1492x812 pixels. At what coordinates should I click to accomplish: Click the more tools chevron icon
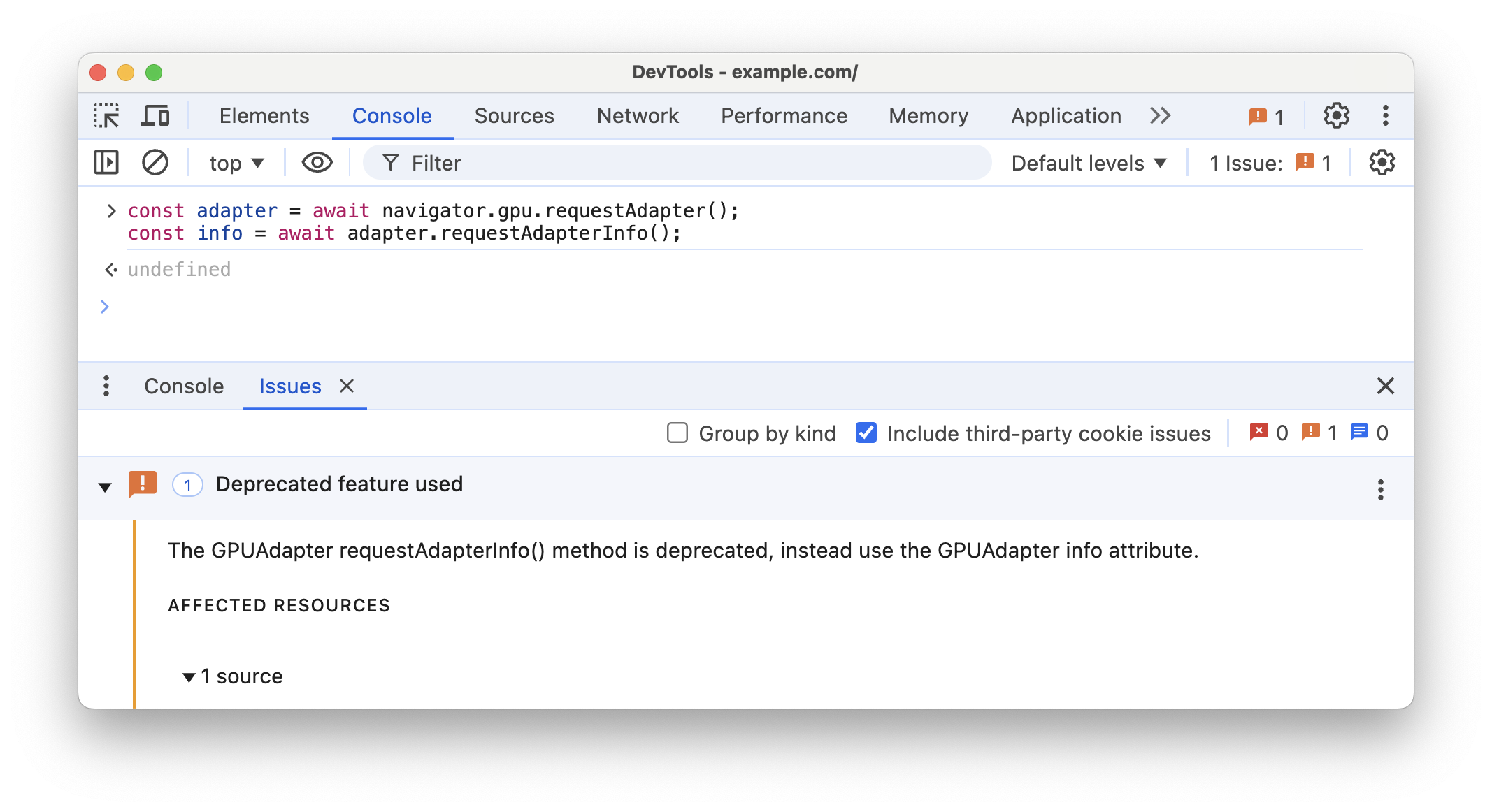coord(1161,116)
